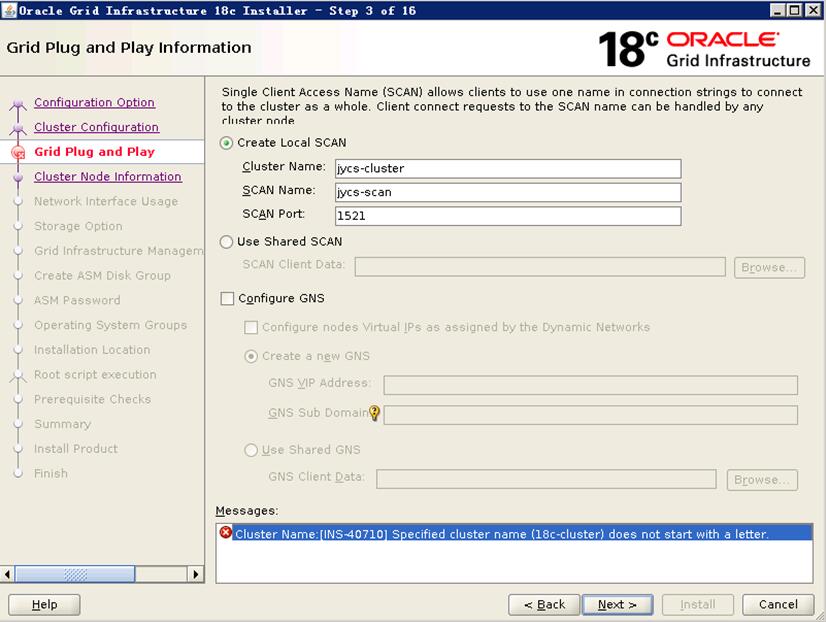Select the Create a new GNS radio button
Viewport: 826px width, 622px height.
(251, 357)
